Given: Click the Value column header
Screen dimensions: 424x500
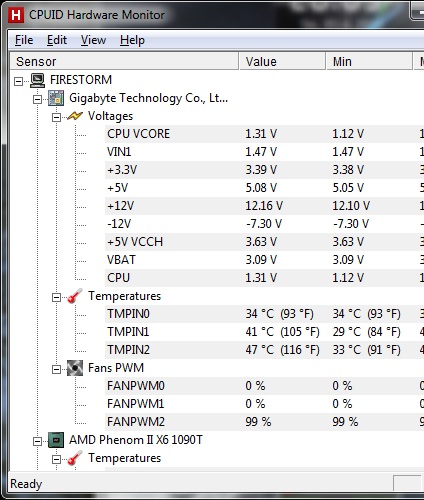Looking at the screenshot, I should [x=282, y=61].
